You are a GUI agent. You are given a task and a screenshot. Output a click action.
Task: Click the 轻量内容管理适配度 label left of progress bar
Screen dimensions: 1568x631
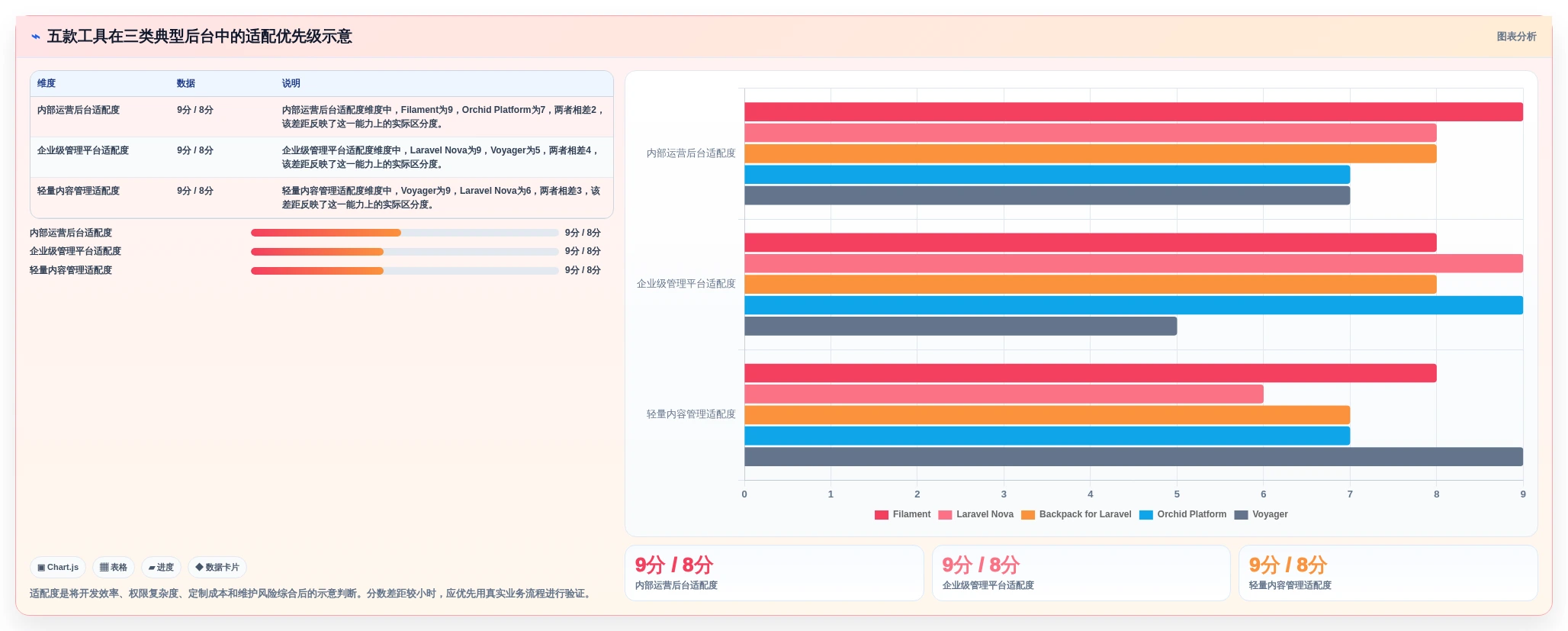(71, 270)
